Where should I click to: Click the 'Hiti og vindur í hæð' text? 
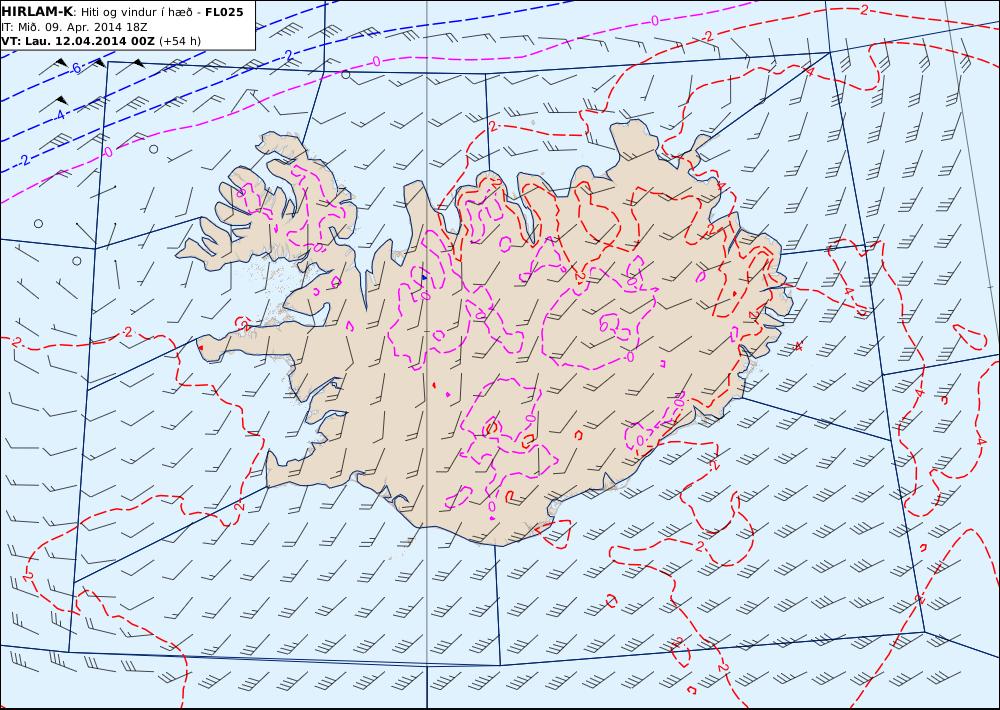coord(136,13)
